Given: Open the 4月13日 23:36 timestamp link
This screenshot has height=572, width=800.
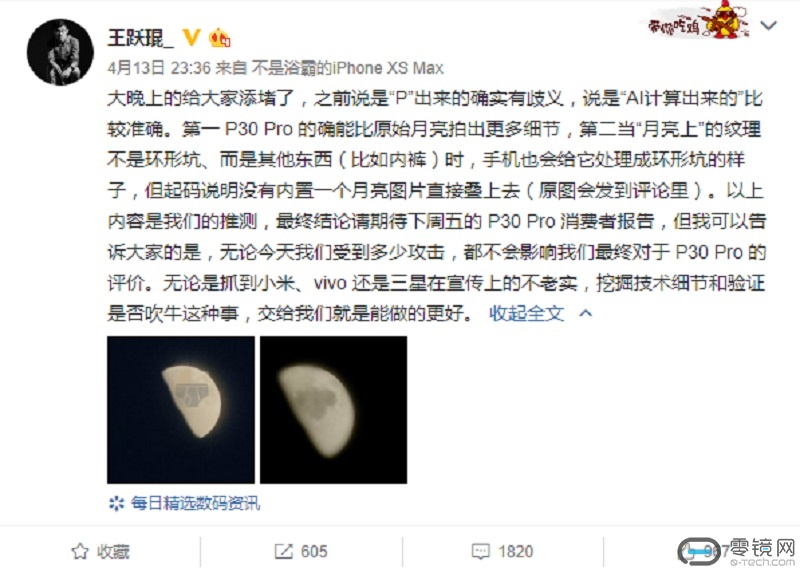Looking at the screenshot, I should [x=159, y=68].
